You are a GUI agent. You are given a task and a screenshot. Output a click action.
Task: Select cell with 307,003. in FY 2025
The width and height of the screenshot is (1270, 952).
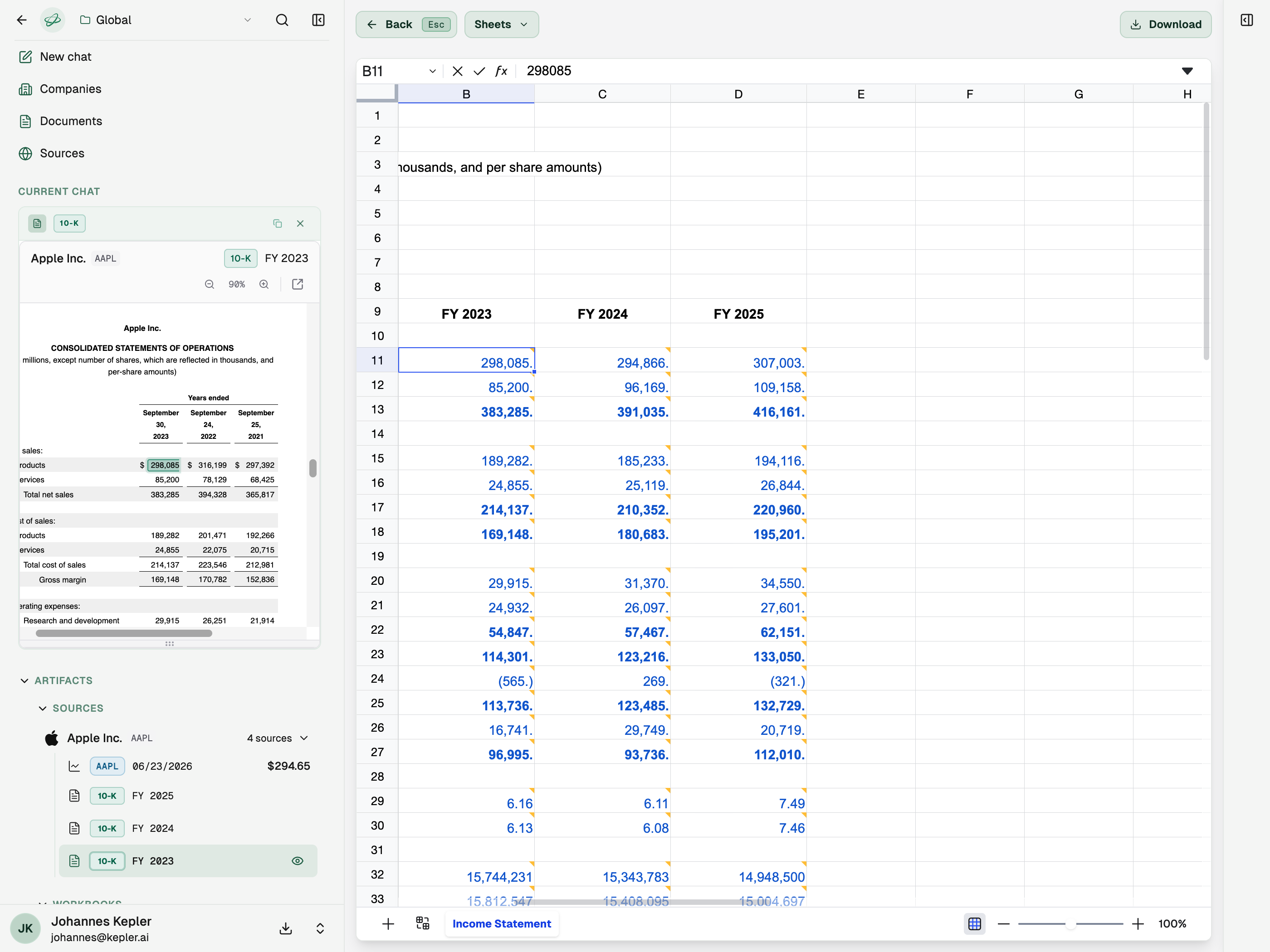coord(738,360)
